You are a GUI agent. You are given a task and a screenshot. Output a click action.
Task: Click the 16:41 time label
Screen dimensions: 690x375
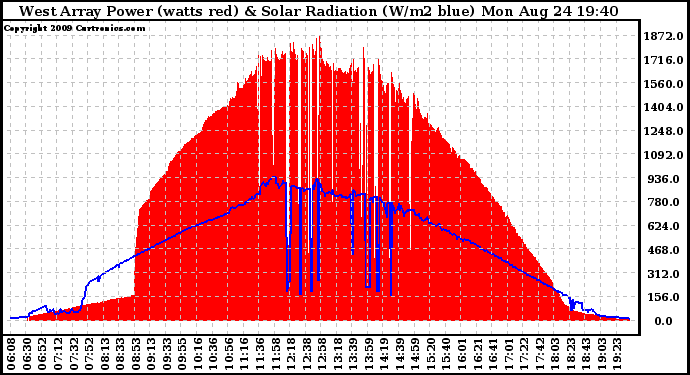493,354
